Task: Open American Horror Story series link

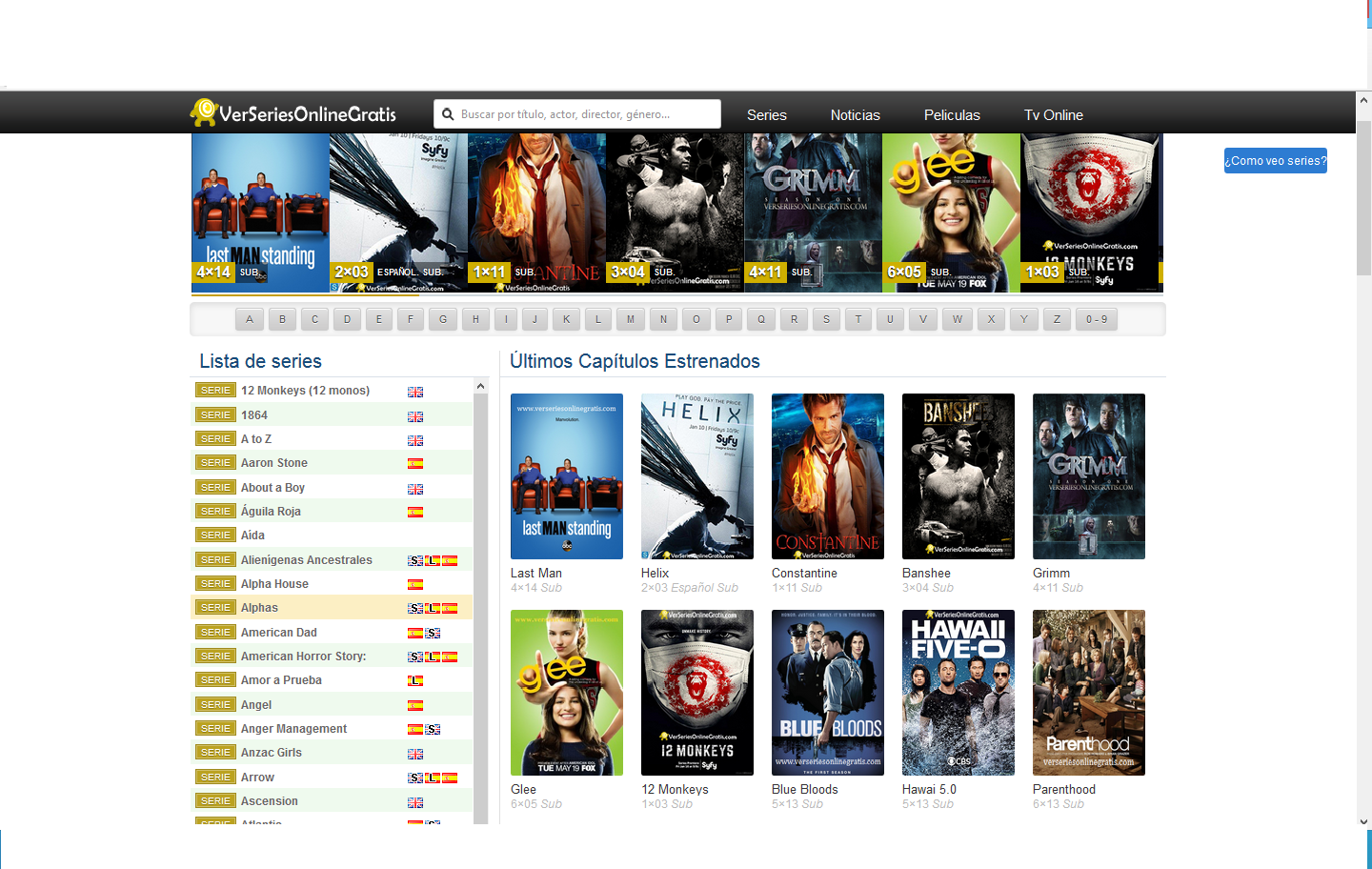Action: (x=303, y=657)
